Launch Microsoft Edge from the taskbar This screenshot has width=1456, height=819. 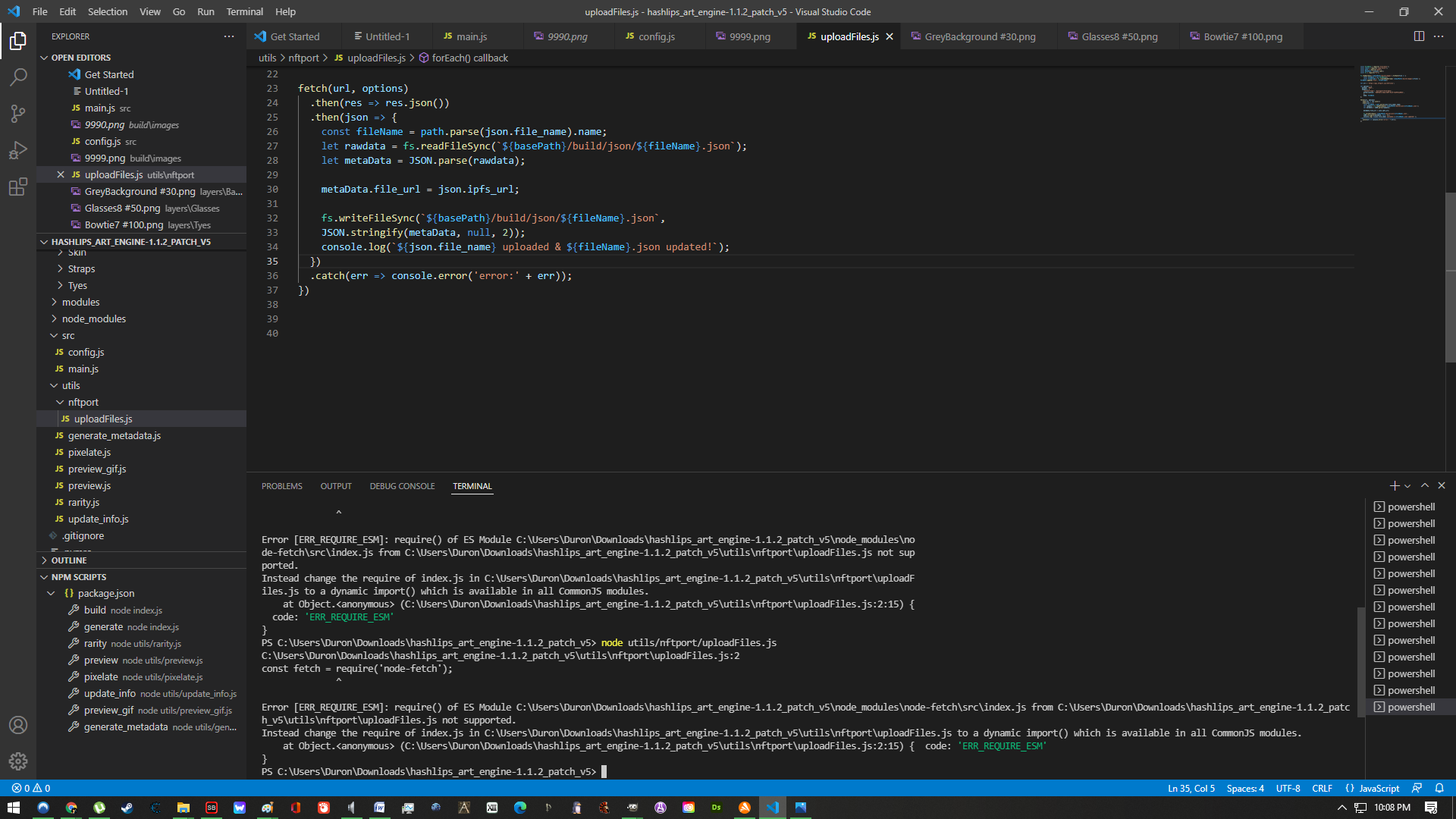point(520,808)
